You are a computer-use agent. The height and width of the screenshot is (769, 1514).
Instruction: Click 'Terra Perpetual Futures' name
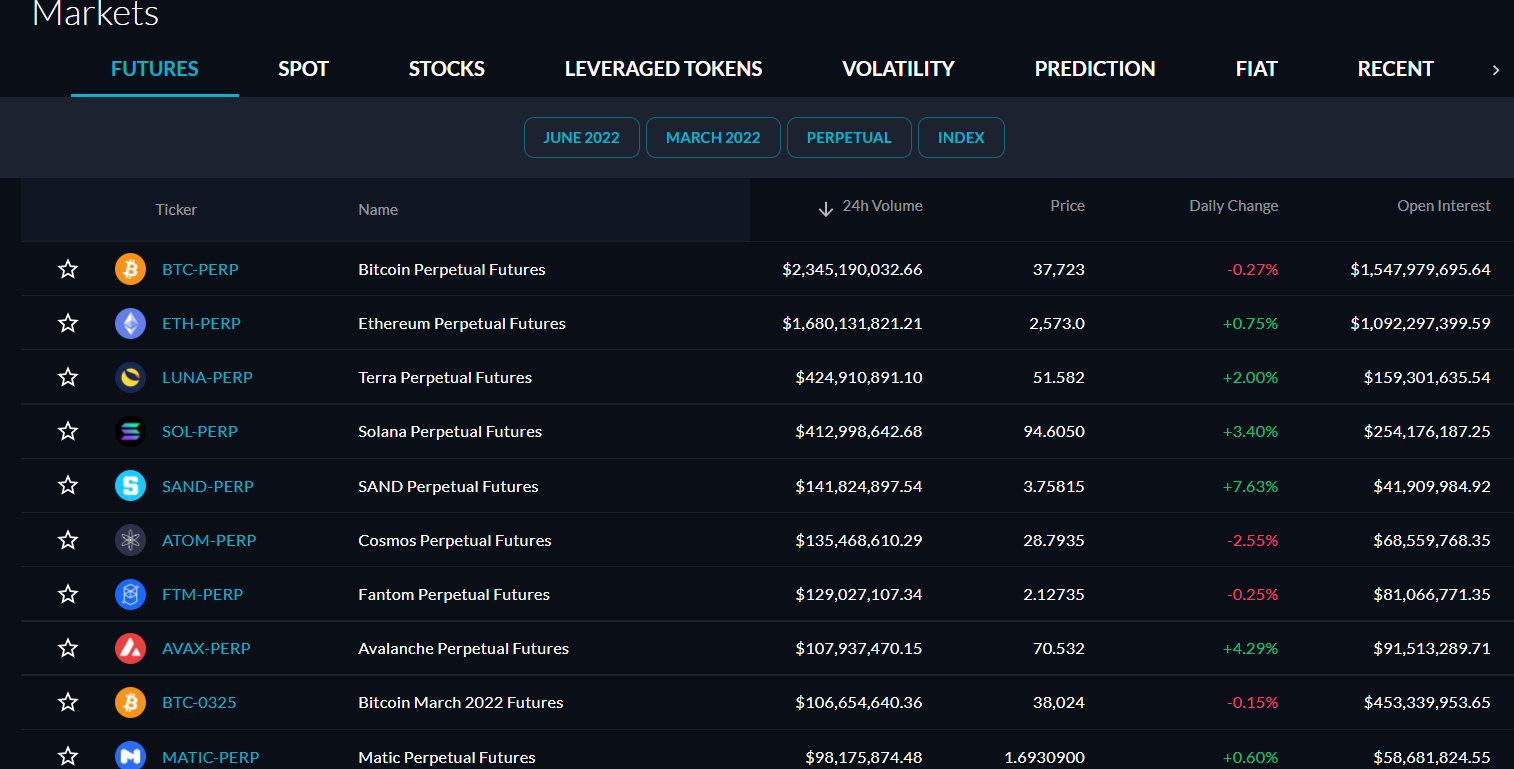click(x=445, y=377)
